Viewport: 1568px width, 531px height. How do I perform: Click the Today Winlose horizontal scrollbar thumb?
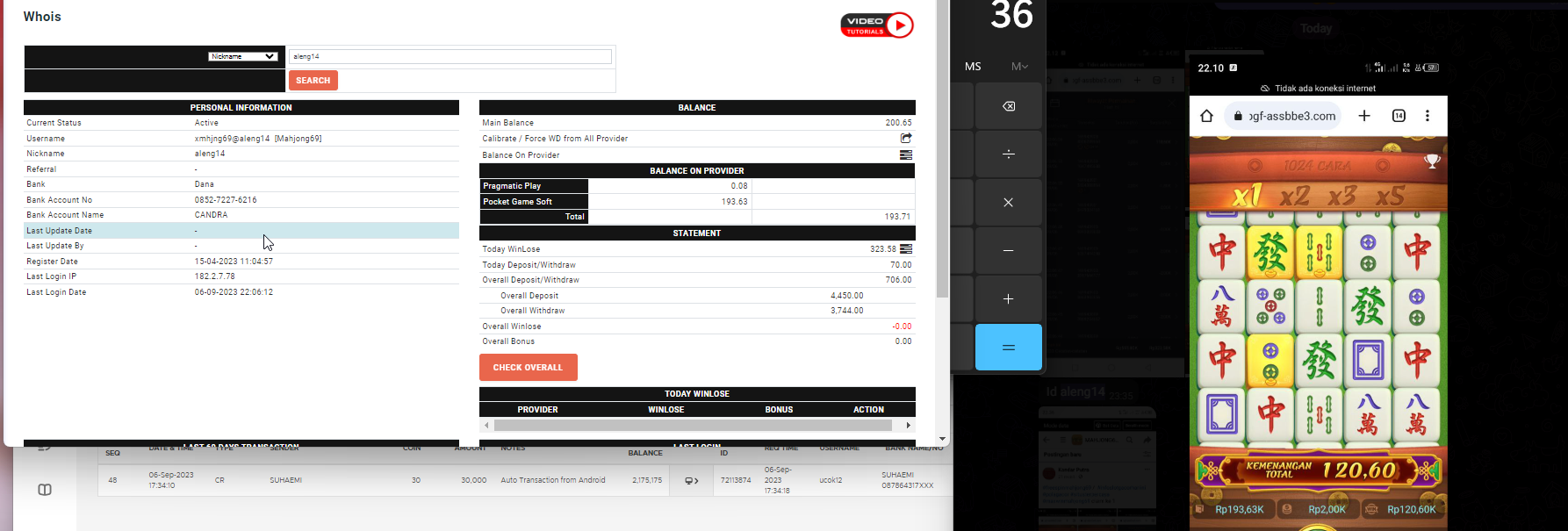693,426
